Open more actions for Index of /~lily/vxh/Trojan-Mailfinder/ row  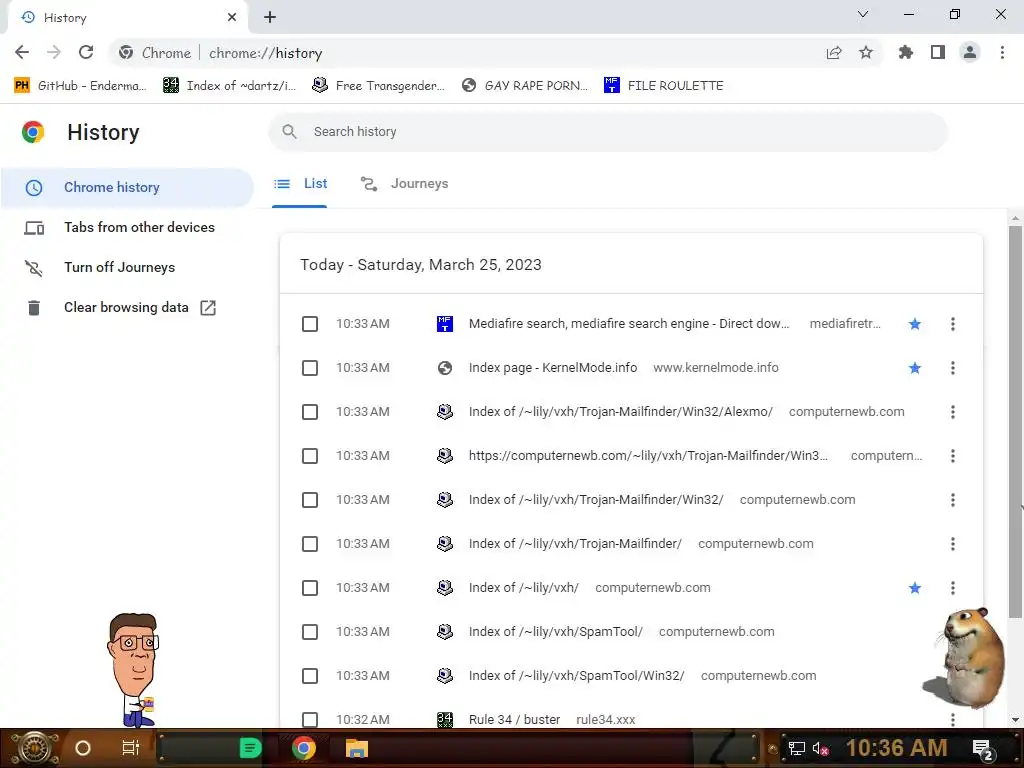pyautogui.click(x=953, y=544)
